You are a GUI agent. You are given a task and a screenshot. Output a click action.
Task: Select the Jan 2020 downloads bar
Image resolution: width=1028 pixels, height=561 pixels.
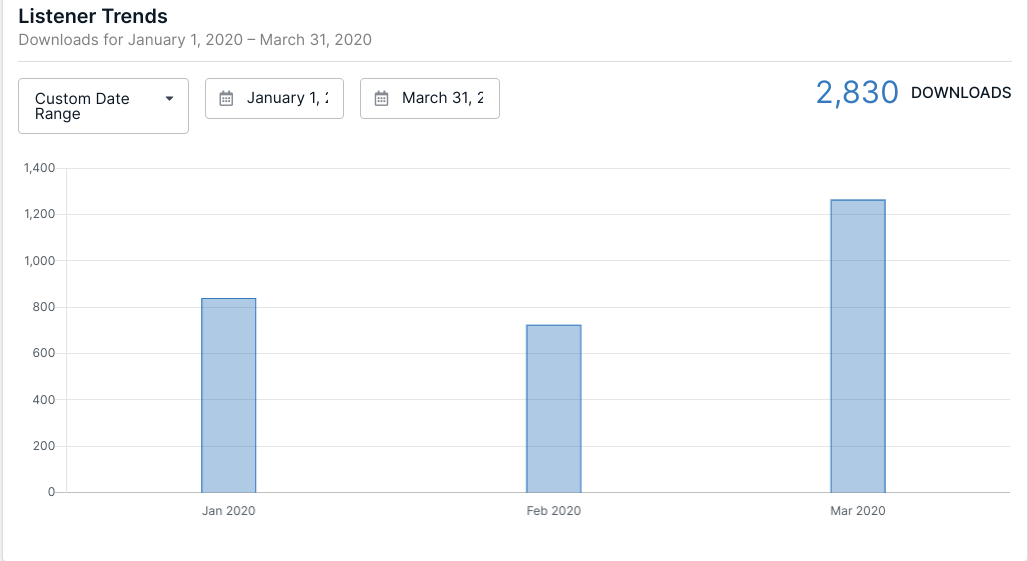click(x=229, y=395)
